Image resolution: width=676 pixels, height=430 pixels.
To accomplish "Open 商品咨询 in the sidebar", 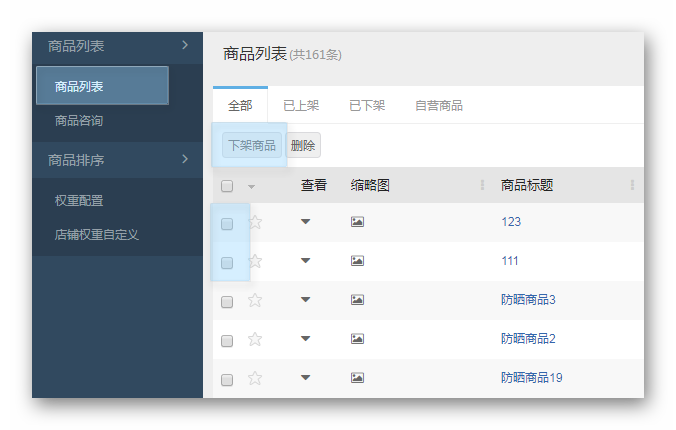I will (79, 120).
